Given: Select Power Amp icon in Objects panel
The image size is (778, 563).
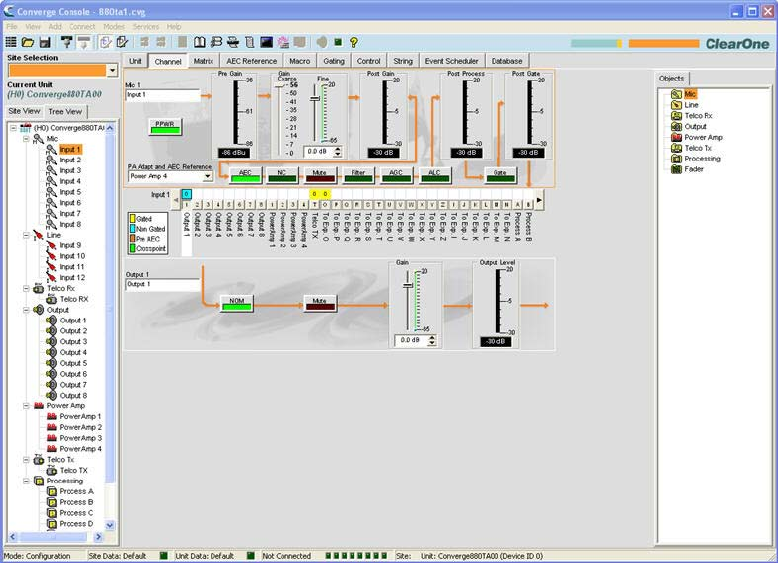Looking at the screenshot, I should pos(676,137).
